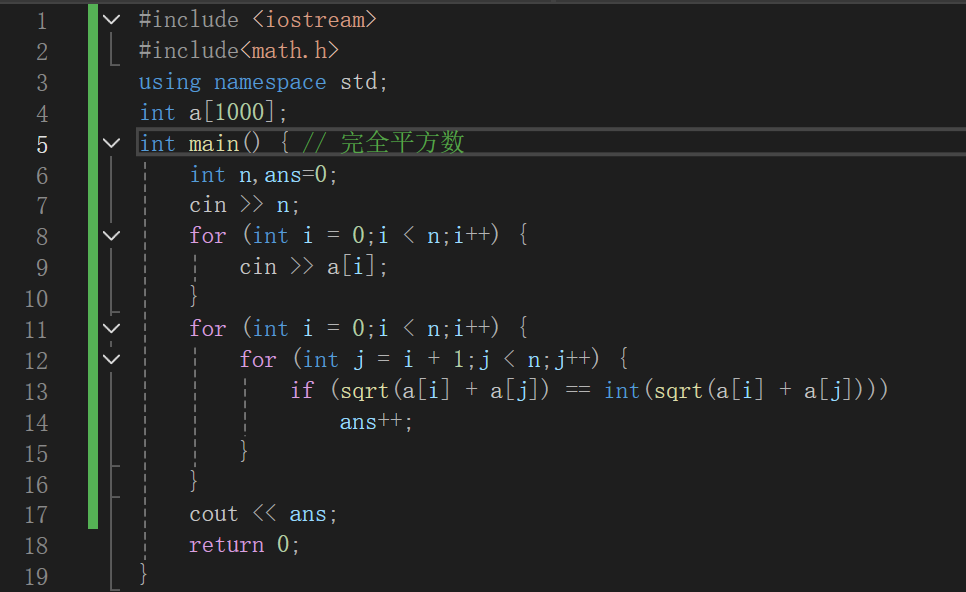Click the 'ans++;' statement on line 14
The height and width of the screenshot is (592, 966).
point(376,422)
